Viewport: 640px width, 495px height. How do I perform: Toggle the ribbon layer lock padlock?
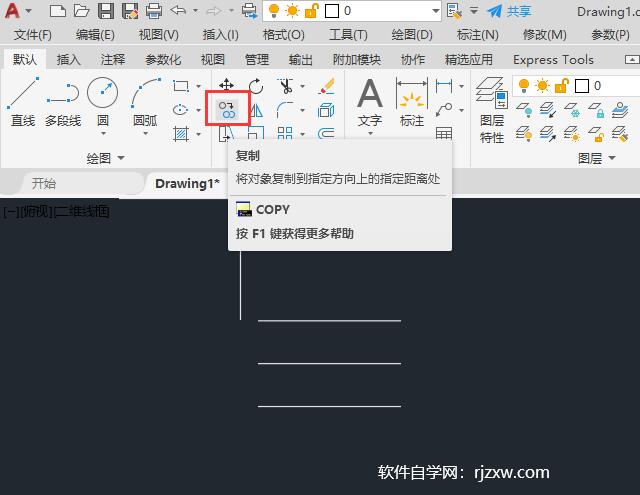tap(562, 86)
